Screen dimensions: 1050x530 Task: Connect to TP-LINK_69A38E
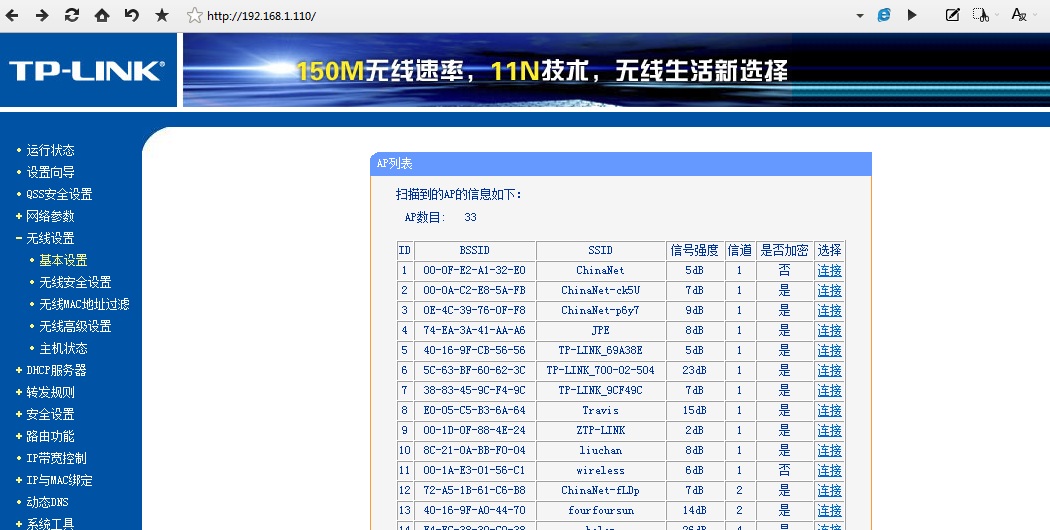point(829,351)
